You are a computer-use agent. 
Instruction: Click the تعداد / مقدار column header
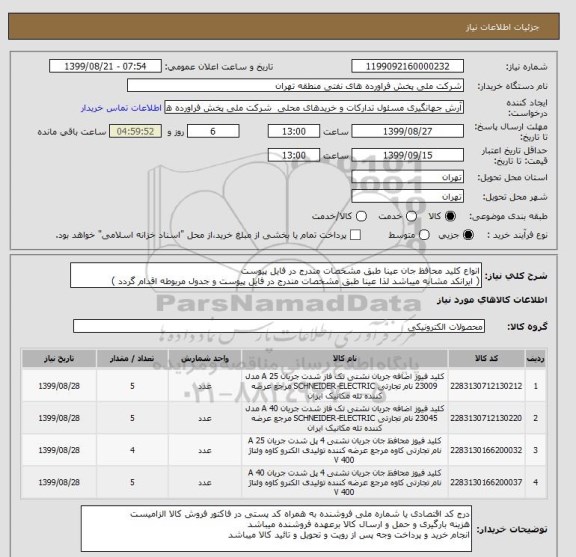click(132, 359)
